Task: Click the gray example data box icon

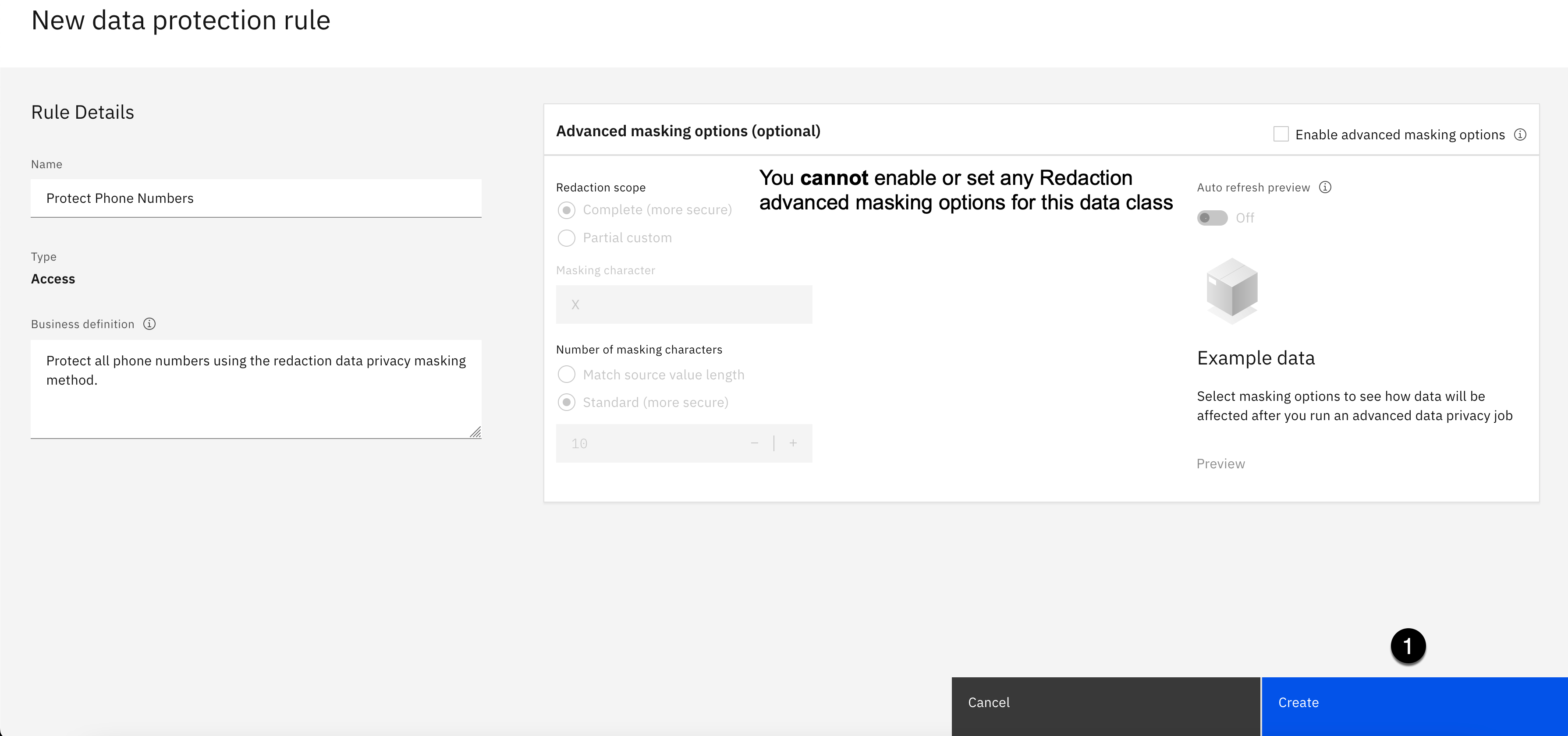Action: click(1232, 290)
